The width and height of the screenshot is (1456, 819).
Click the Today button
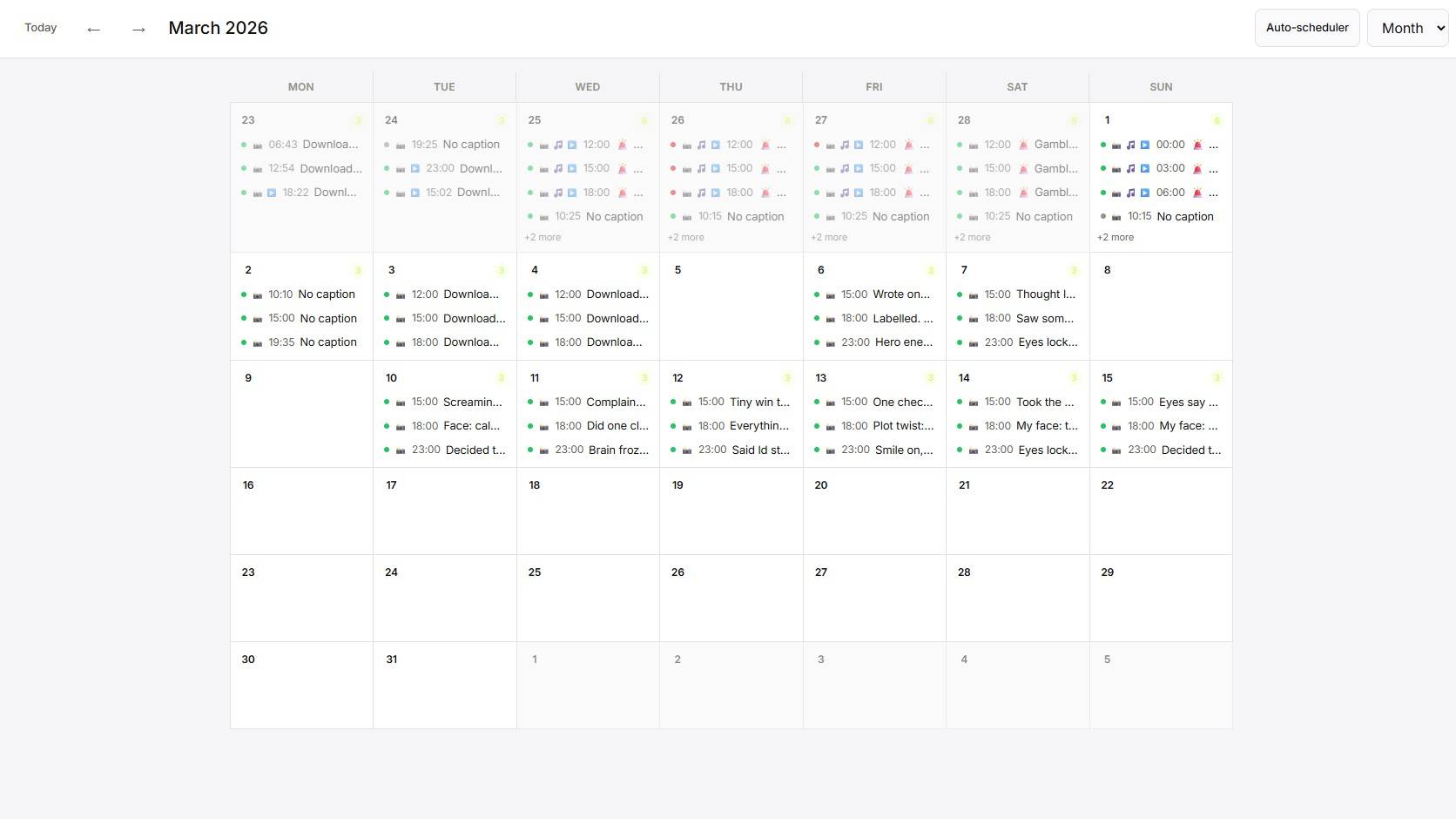(41, 28)
